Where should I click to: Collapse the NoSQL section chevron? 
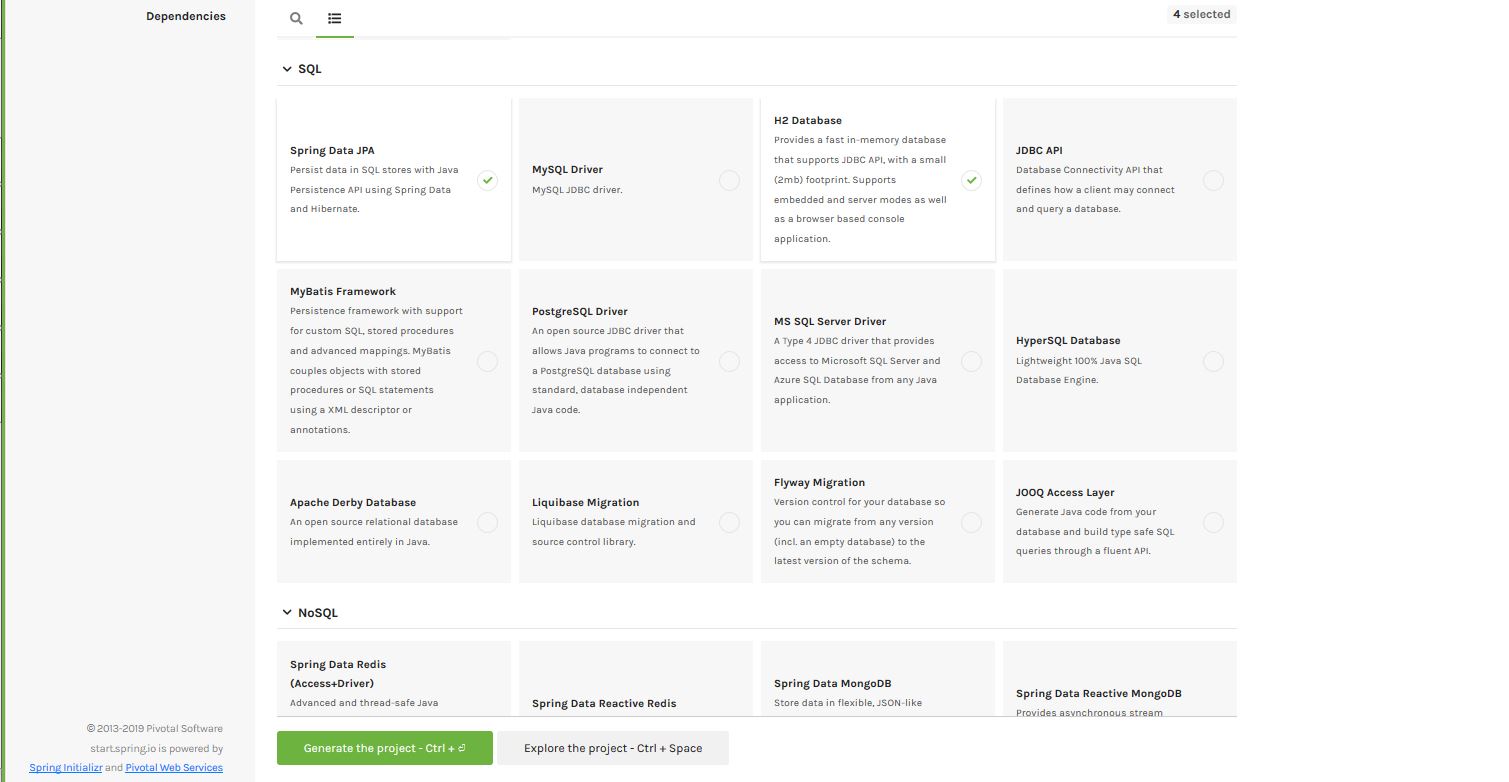click(287, 612)
